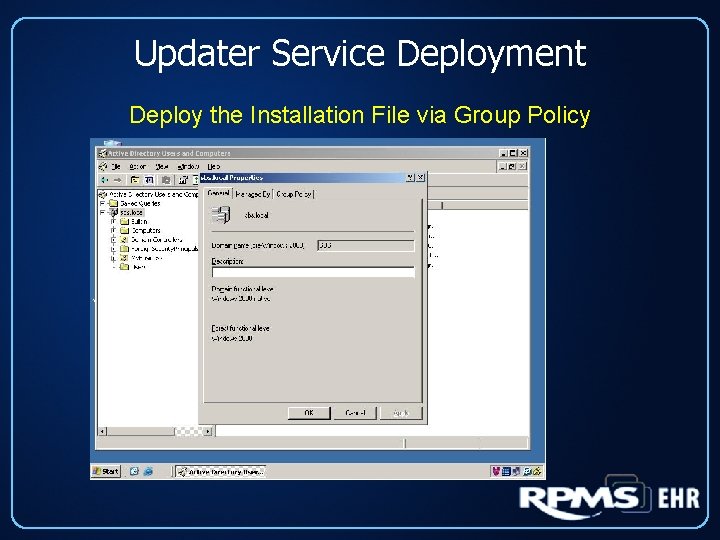Toggle the Show/Hide console tree icon
720x540 pixels.
click(149, 180)
